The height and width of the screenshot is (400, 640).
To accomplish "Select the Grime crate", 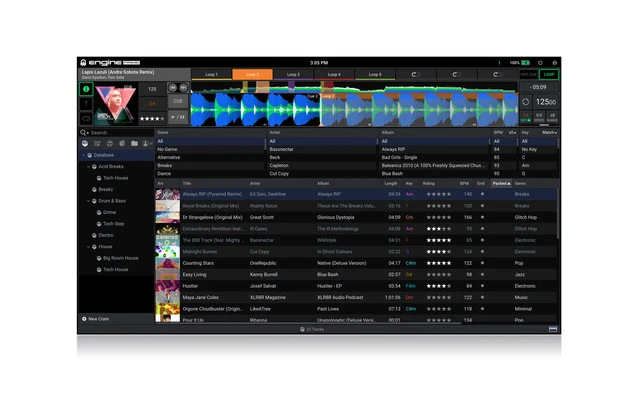I will point(109,212).
